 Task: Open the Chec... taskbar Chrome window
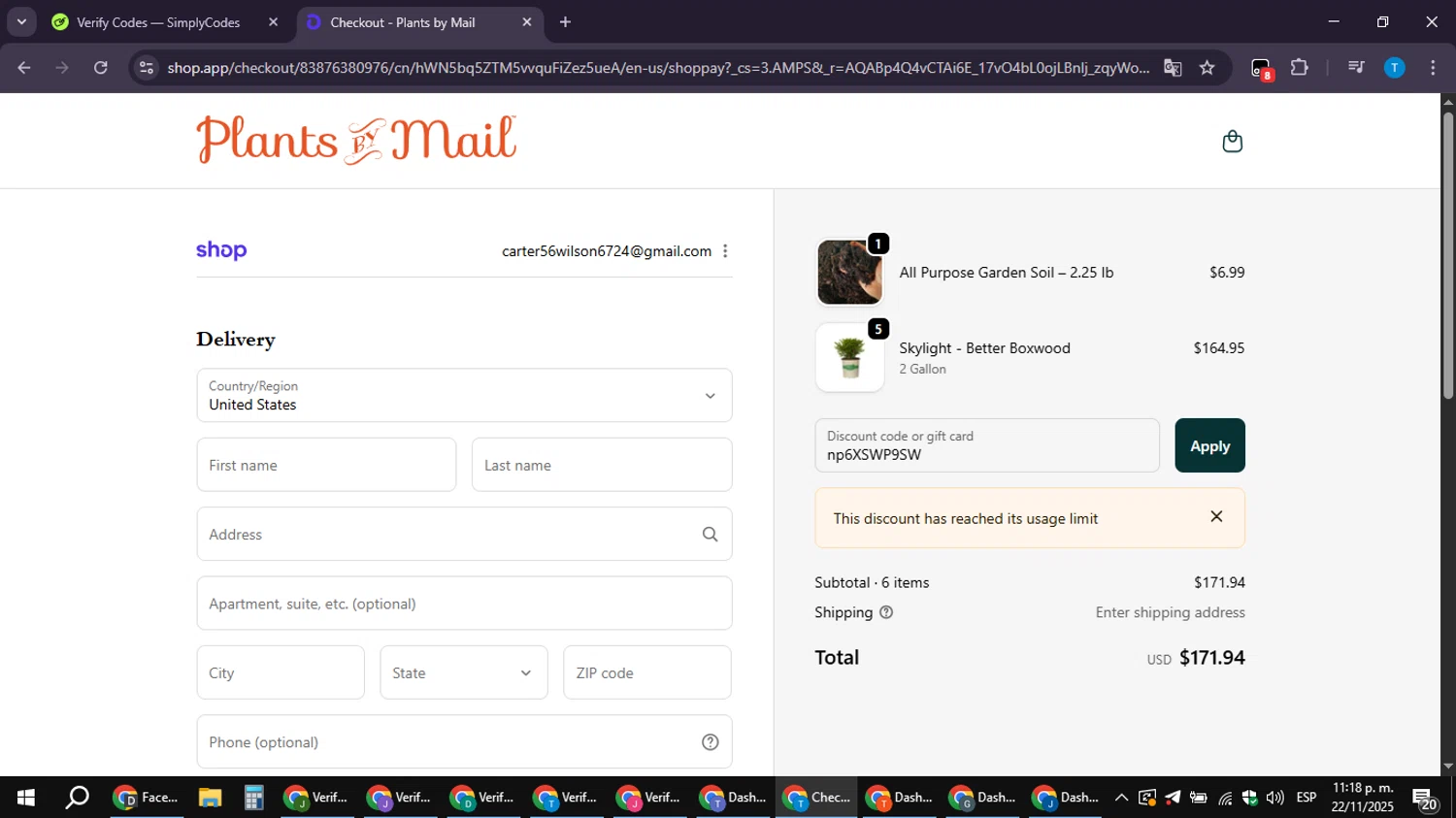click(x=816, y=798)
